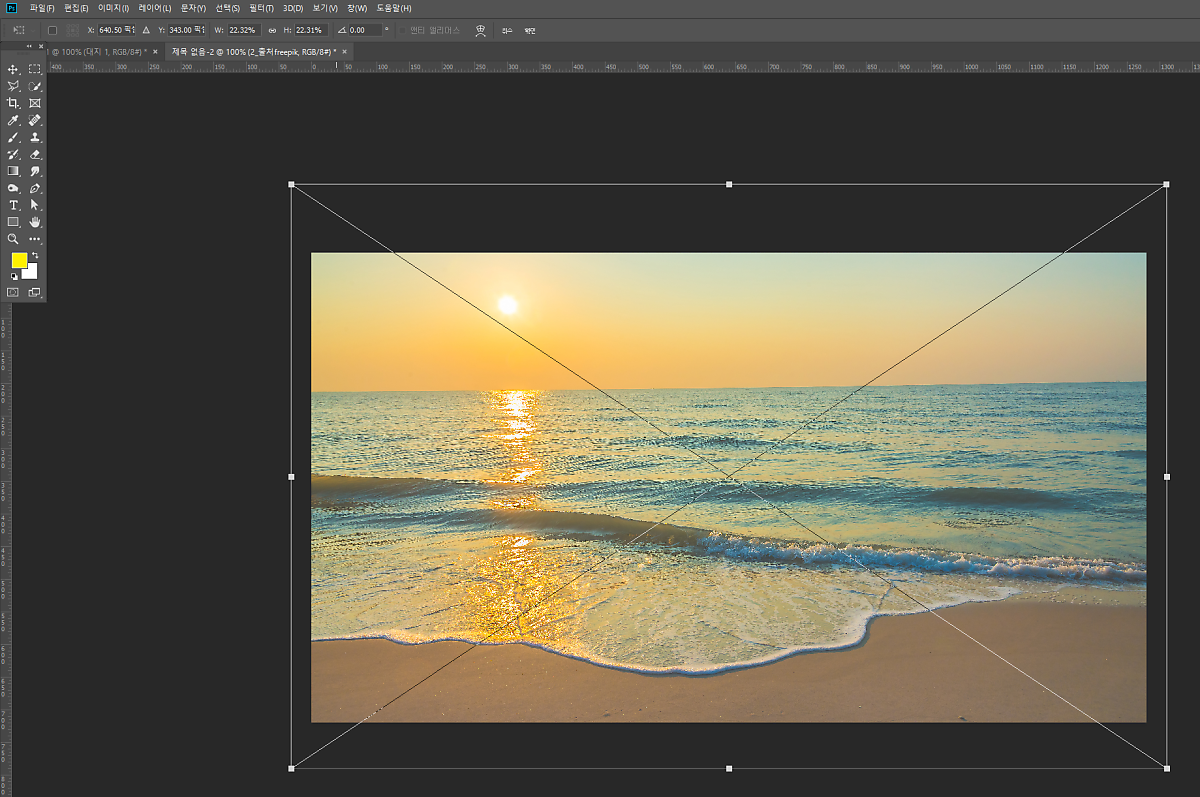1200x797 pixels.
Task: Switch to the 대지 1 document tab
Action: 95,51
